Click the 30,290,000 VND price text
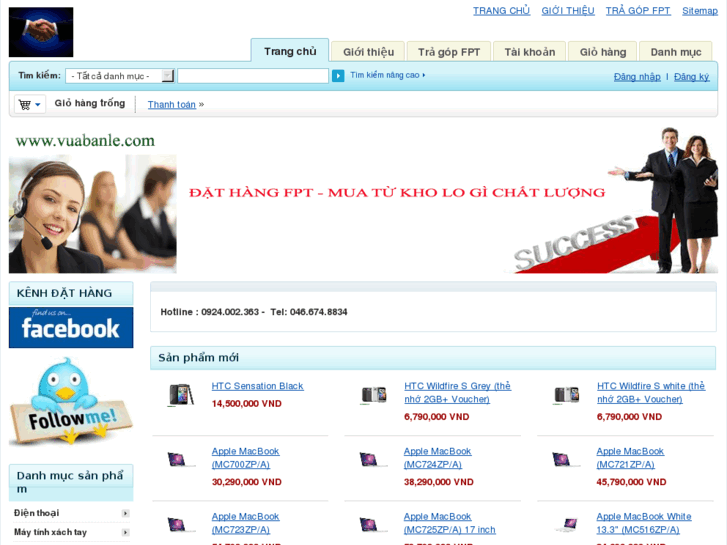The width and height of the screenshot is (727, 545). click(247, 482)
